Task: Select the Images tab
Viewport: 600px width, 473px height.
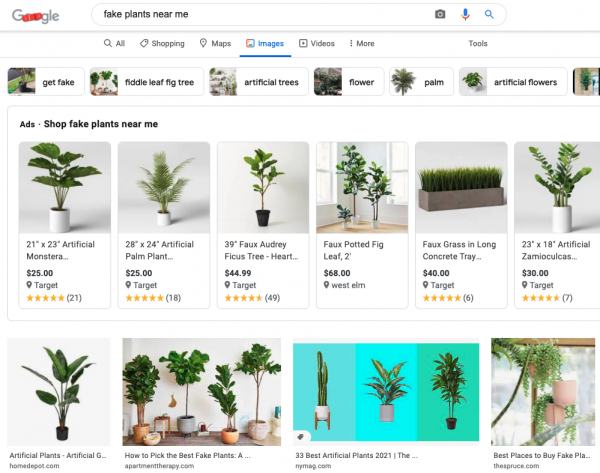Action: pos(265,43)
